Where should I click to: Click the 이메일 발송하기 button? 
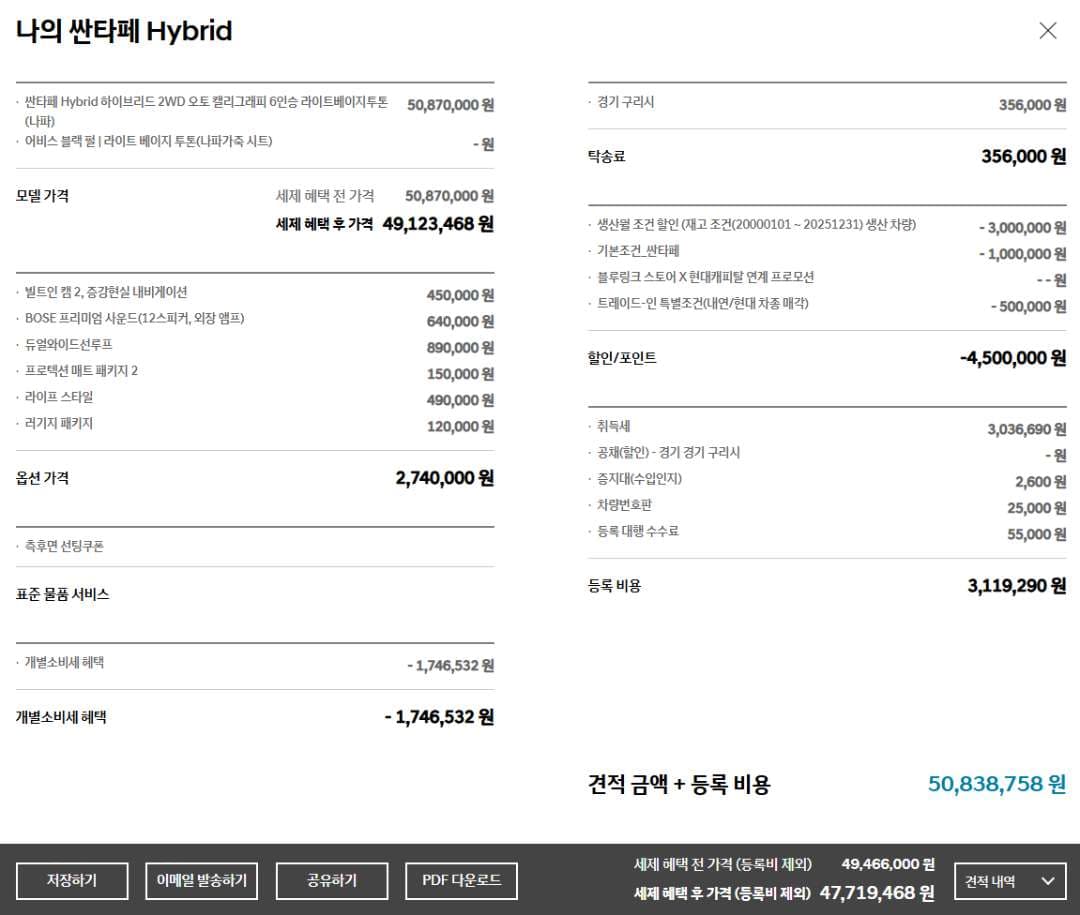pos(202,881)
